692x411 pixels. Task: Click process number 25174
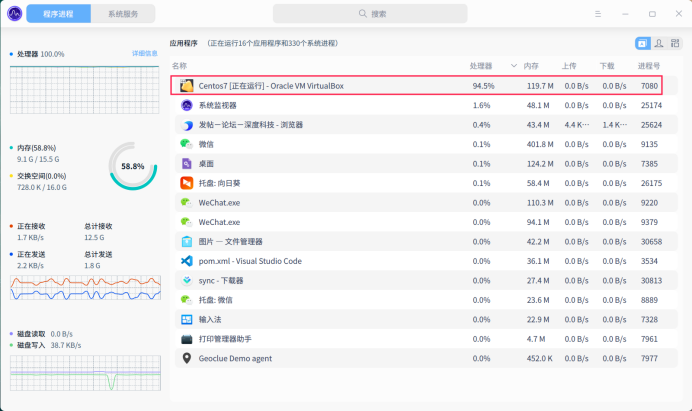point(651,106)
